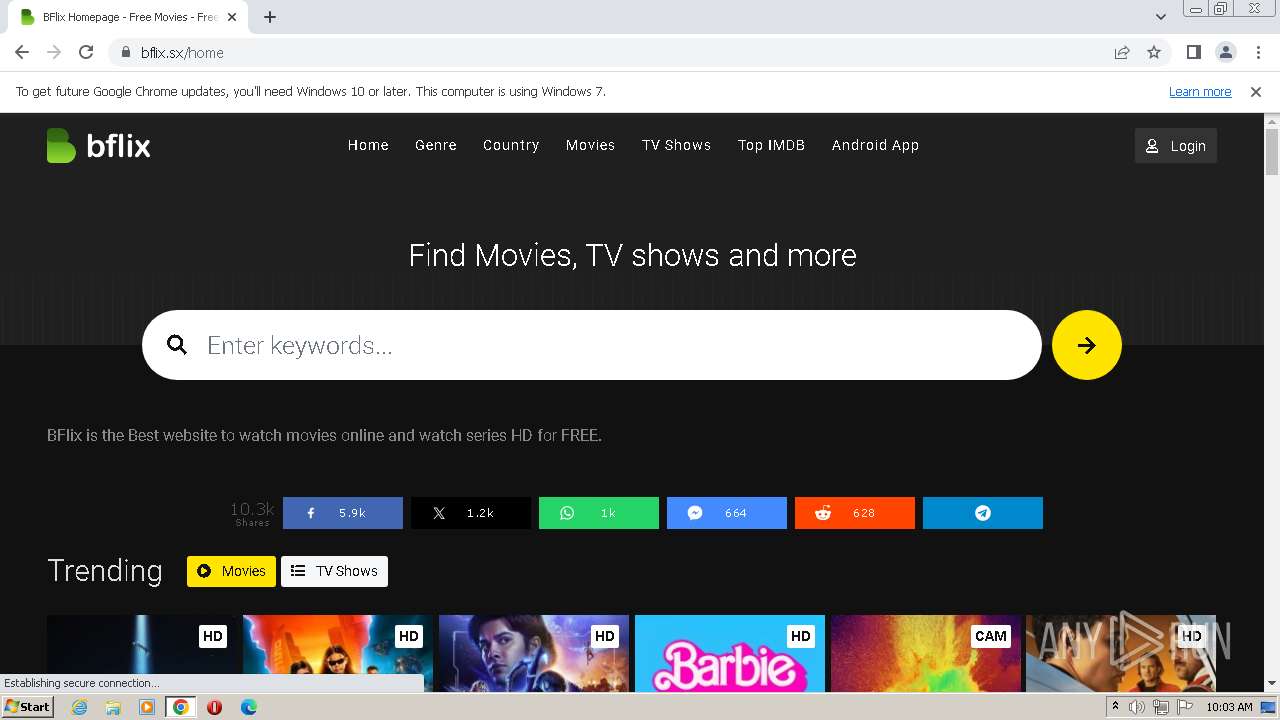Share on Facebook (5.9k)
Image resolution: width=1280 pixels, height=720 pixels.
coord(343,513)
